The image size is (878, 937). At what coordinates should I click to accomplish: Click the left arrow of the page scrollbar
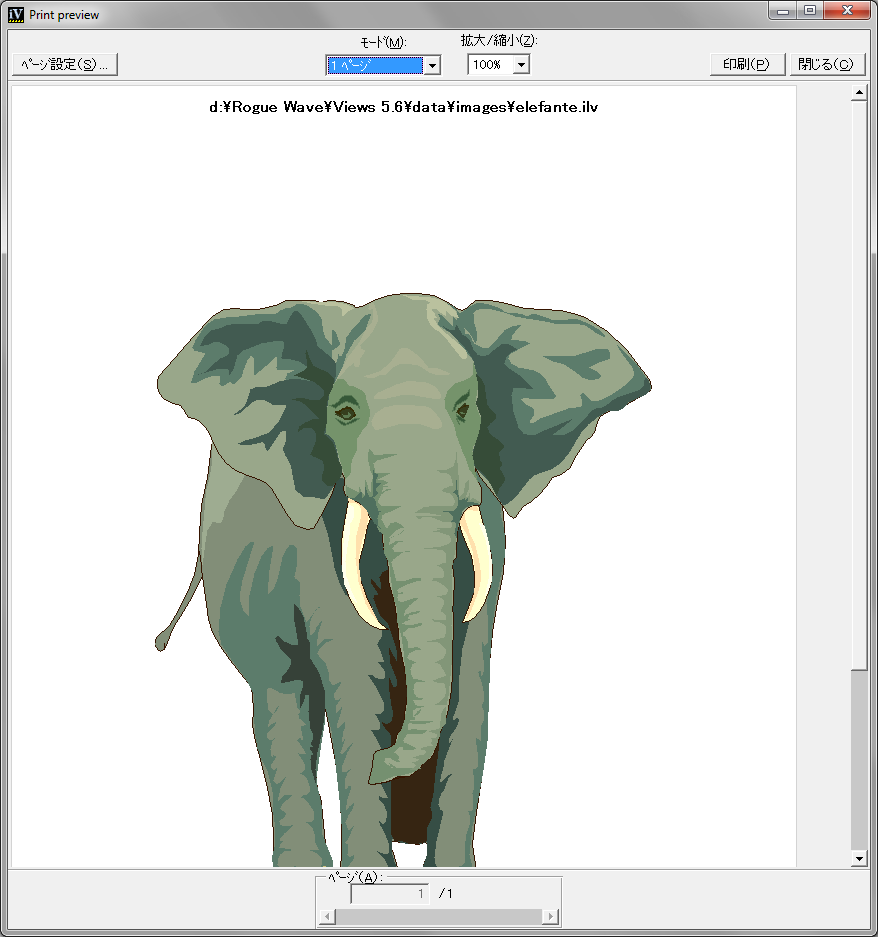point(327,916)
